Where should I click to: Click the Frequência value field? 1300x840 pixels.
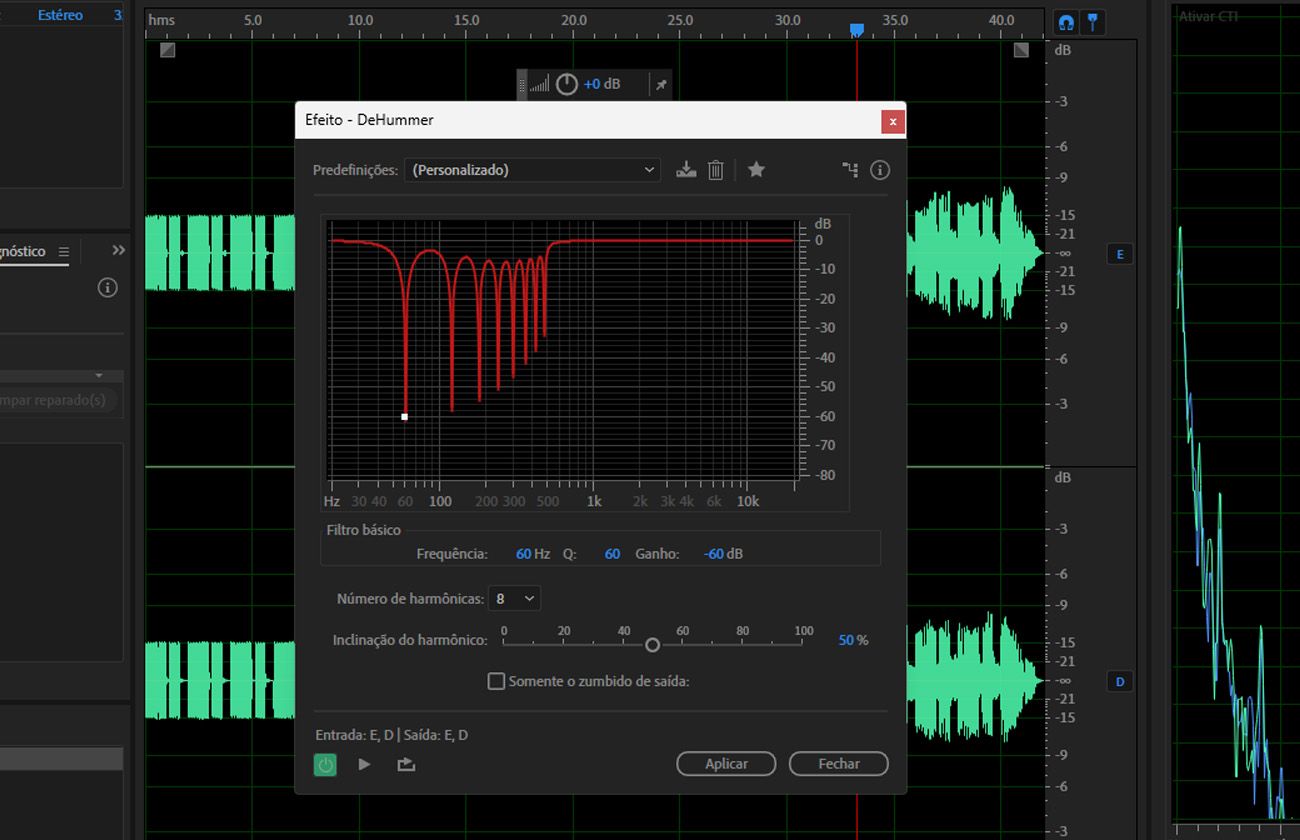tap(523, 553)
